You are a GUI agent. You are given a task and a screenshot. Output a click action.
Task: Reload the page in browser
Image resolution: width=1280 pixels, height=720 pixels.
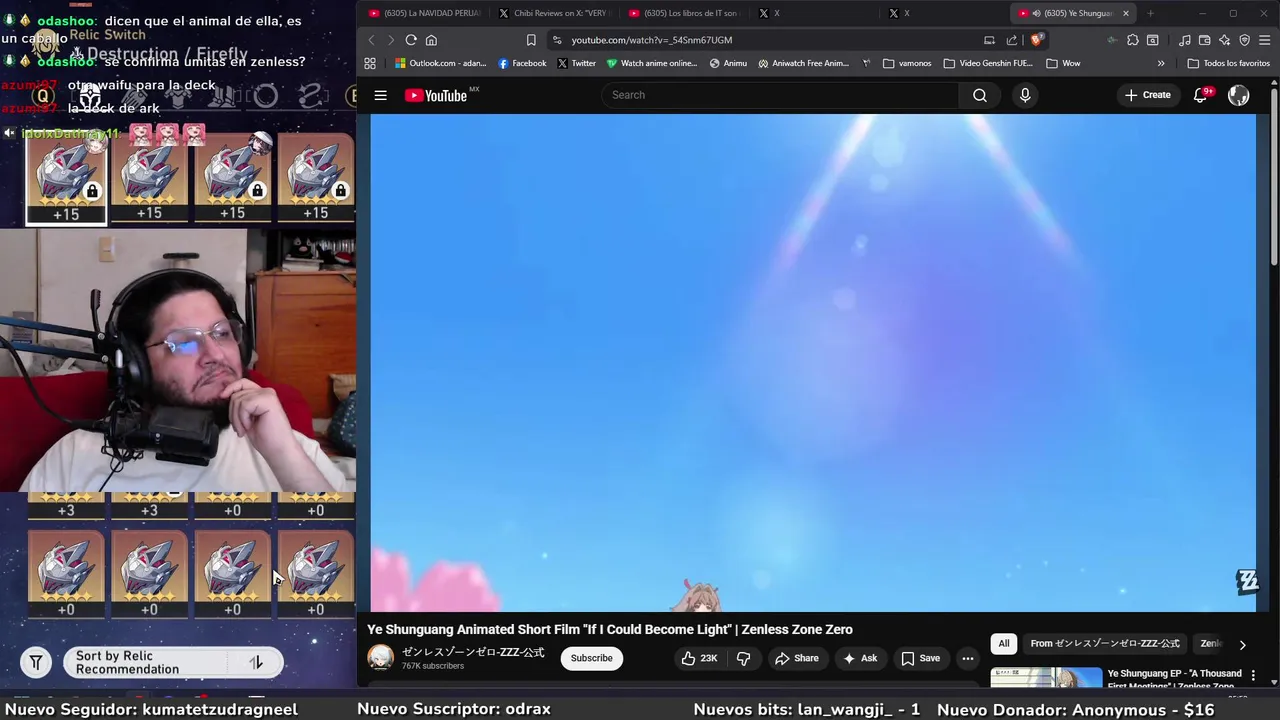(x=411, y=40)
